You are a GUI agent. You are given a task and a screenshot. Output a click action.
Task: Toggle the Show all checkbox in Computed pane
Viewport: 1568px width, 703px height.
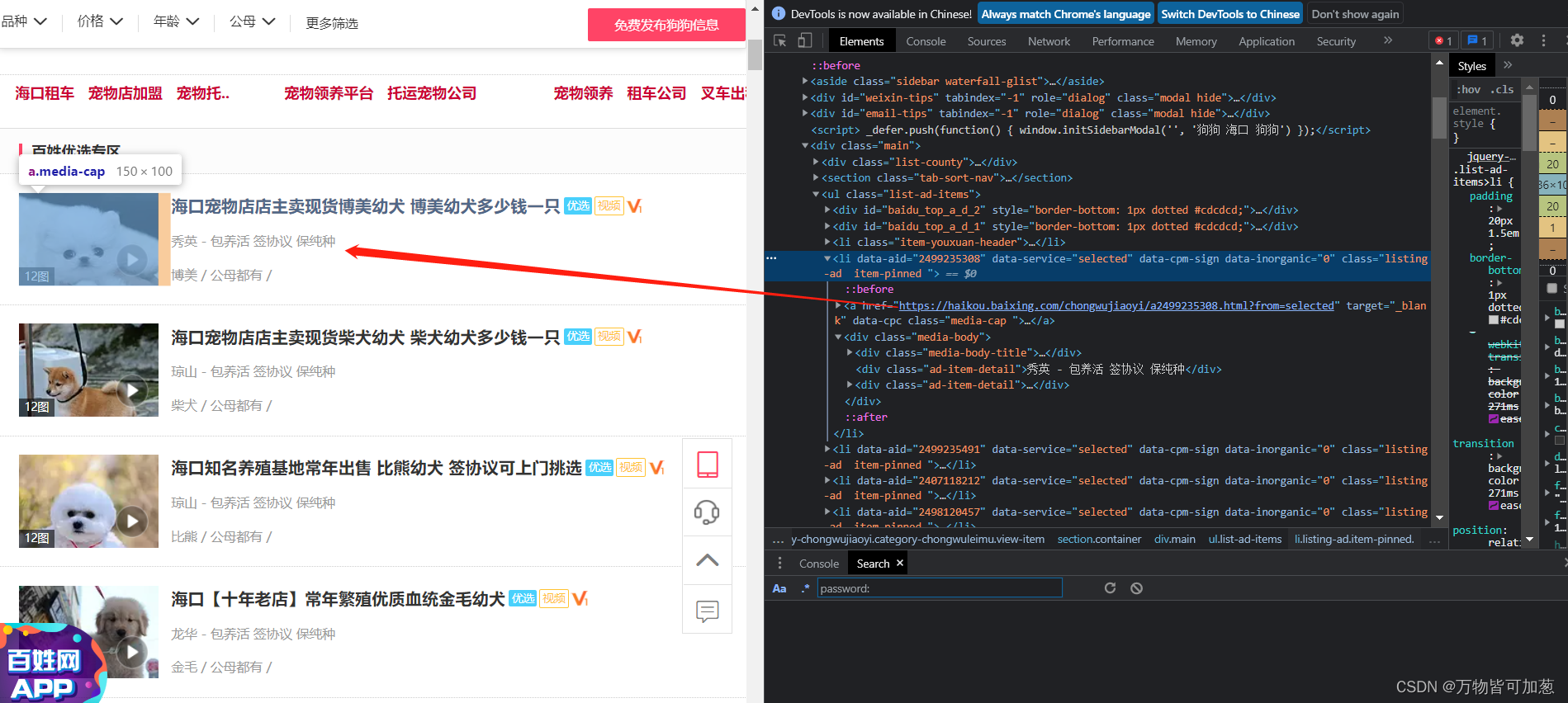click(1551, 288)
